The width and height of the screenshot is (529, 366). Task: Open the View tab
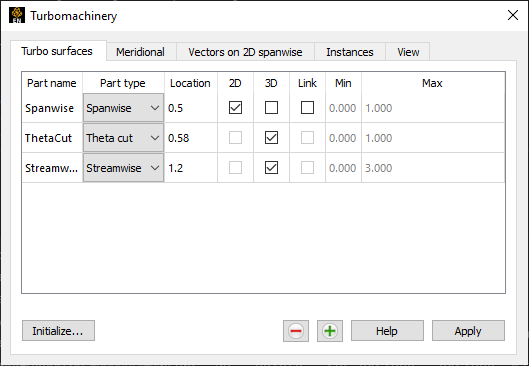click(x=408, y=52)
